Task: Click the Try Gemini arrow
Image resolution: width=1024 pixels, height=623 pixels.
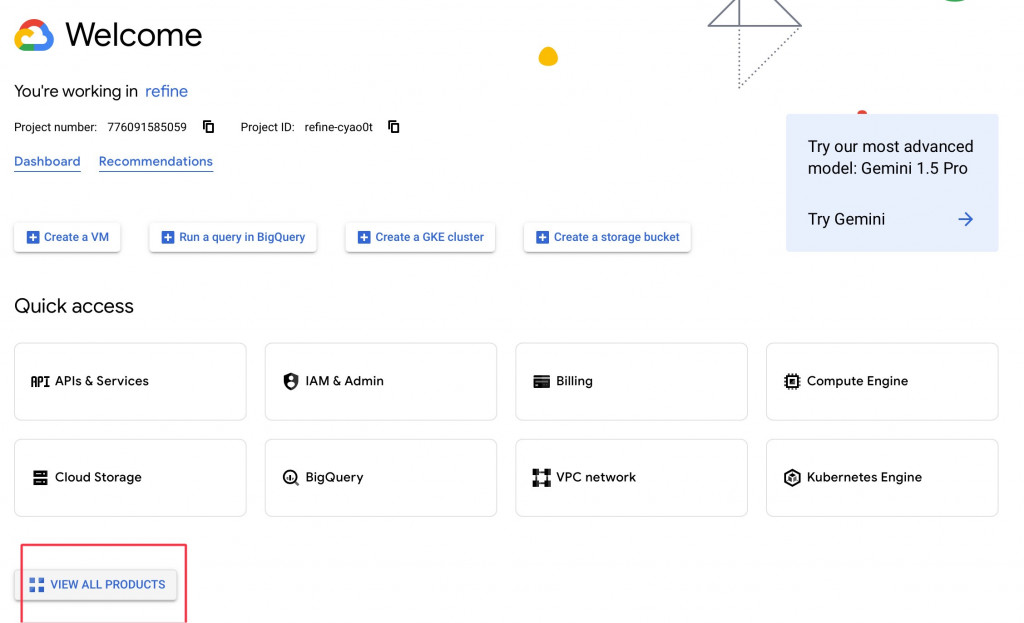Action: point(965,219)
